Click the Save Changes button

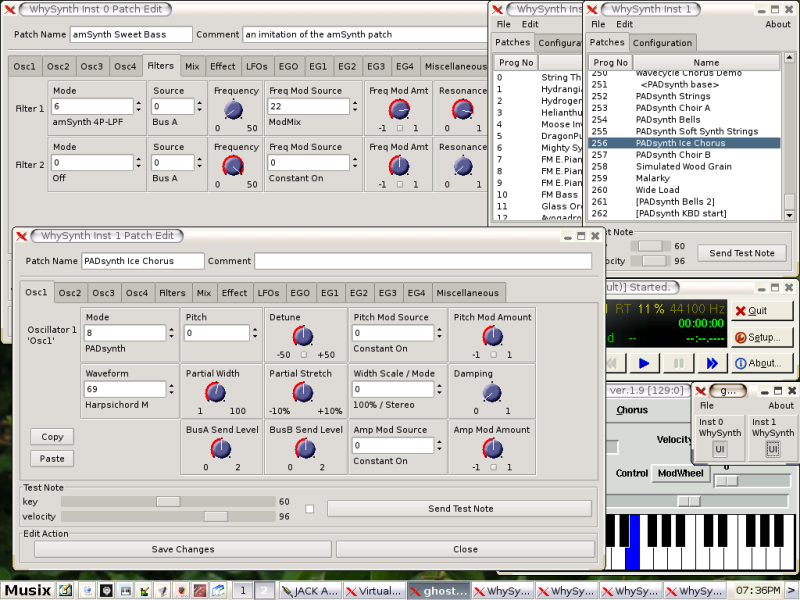182,549
